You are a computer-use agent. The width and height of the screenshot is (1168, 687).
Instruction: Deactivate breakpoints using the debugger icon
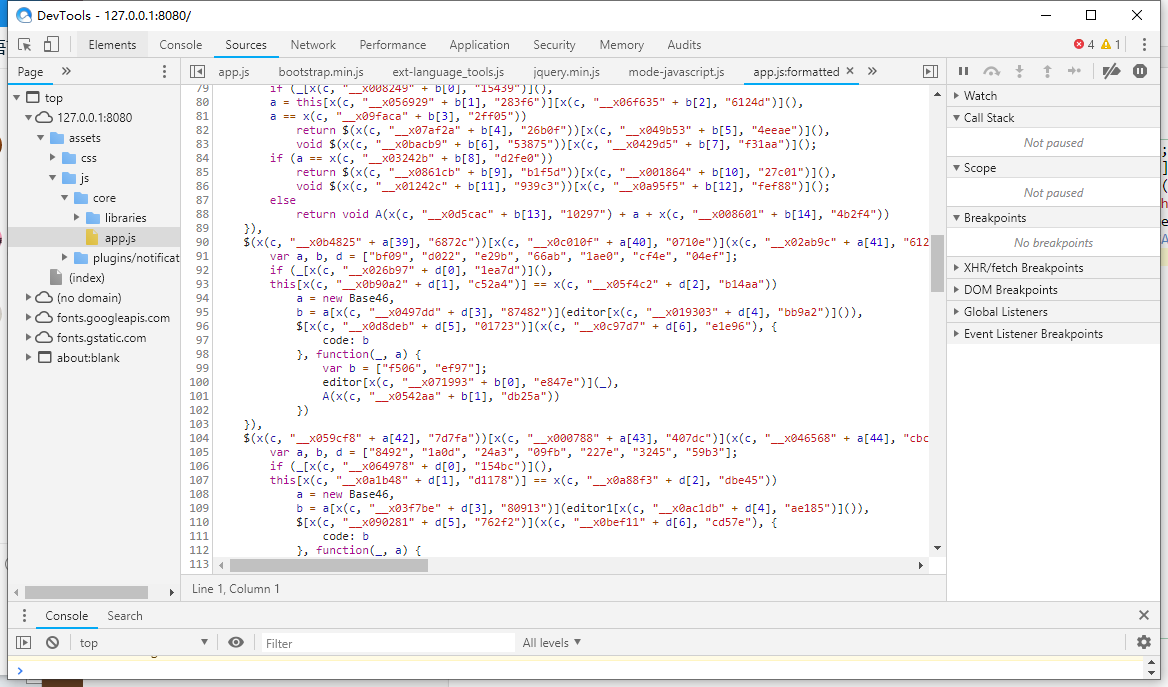point(1111,71)
